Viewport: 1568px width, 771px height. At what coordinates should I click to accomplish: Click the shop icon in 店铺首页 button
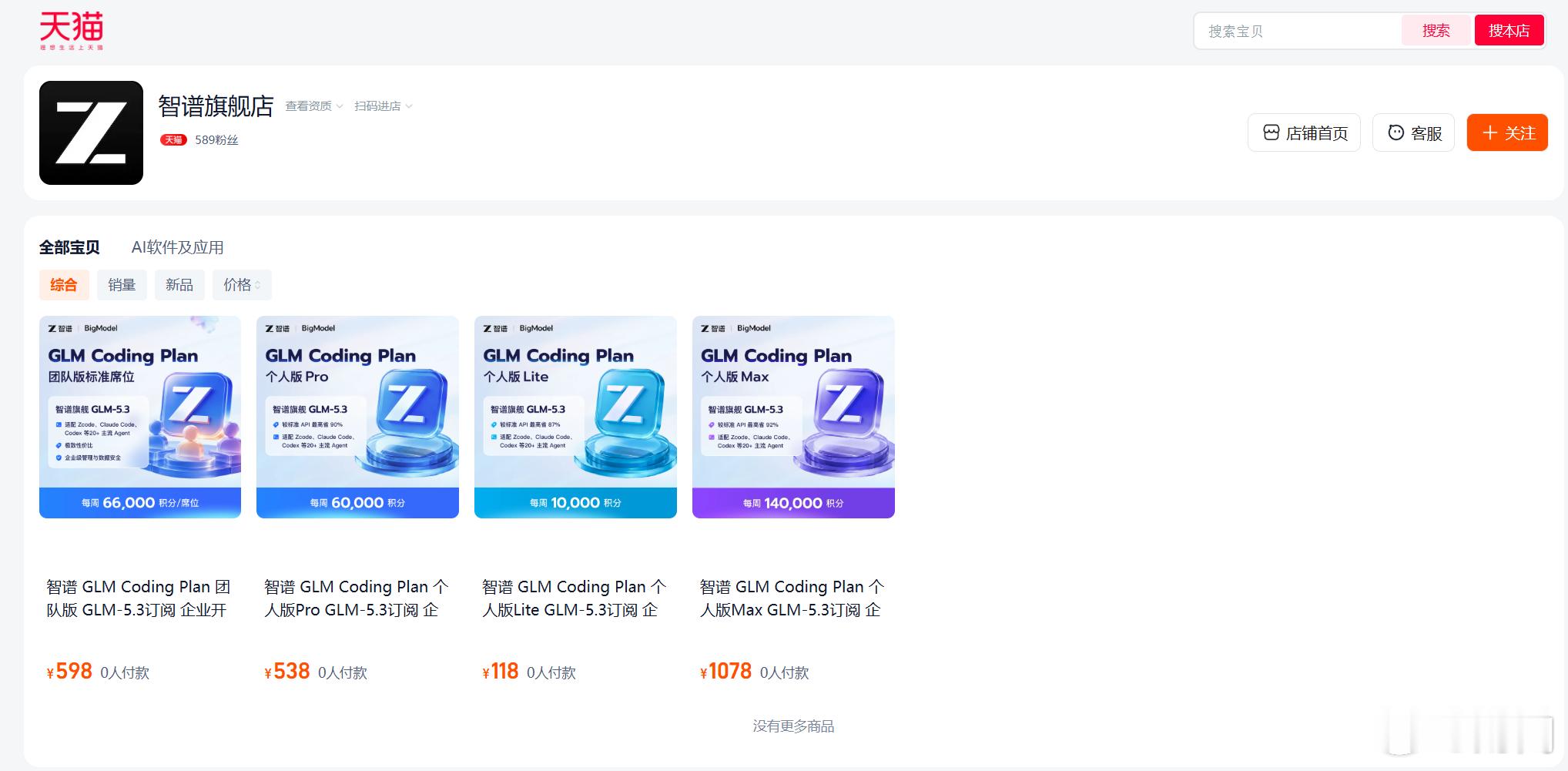tap(1271, 132)
